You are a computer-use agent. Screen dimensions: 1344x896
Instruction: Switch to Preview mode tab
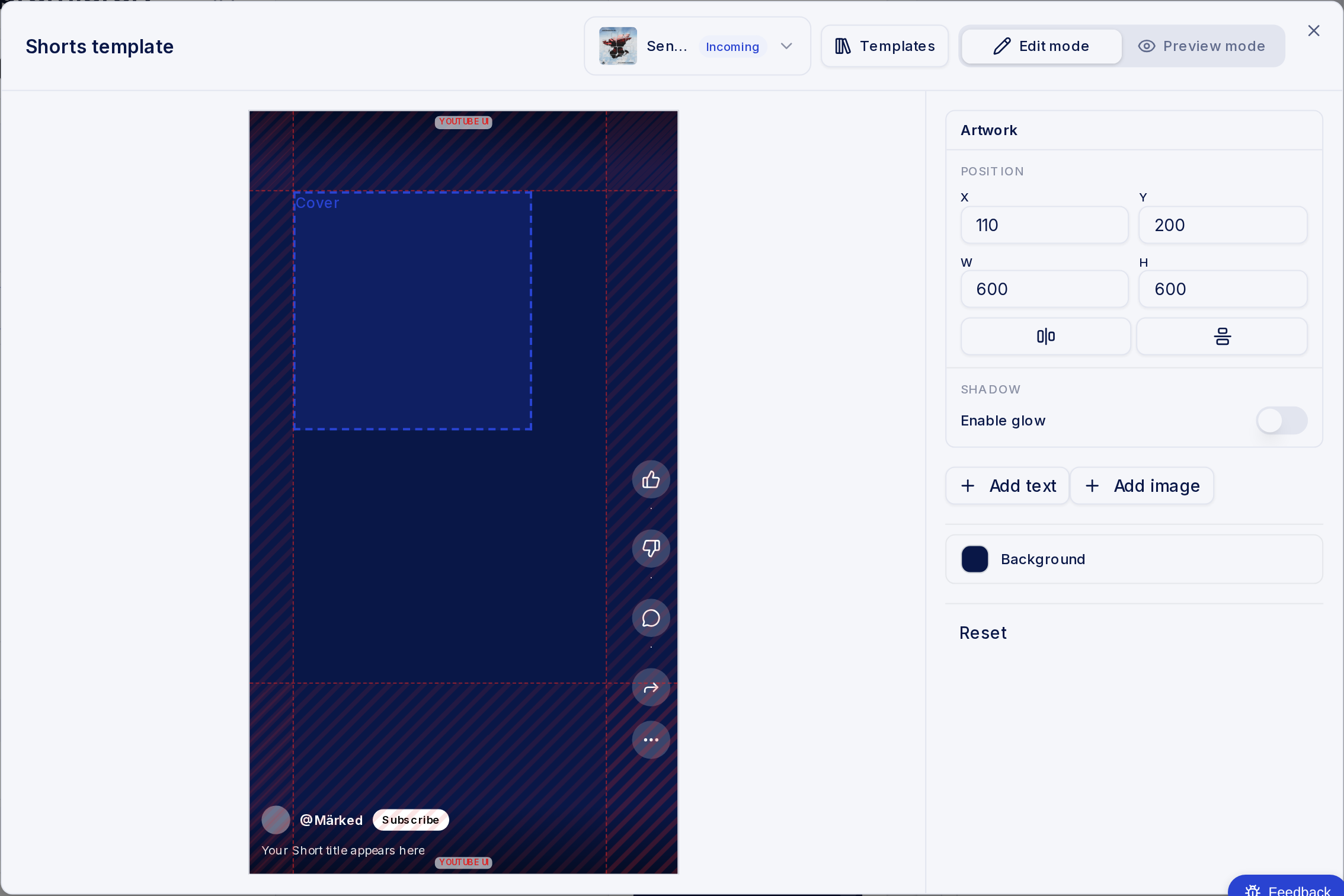pyautogui.click(x=1202, y=46)
